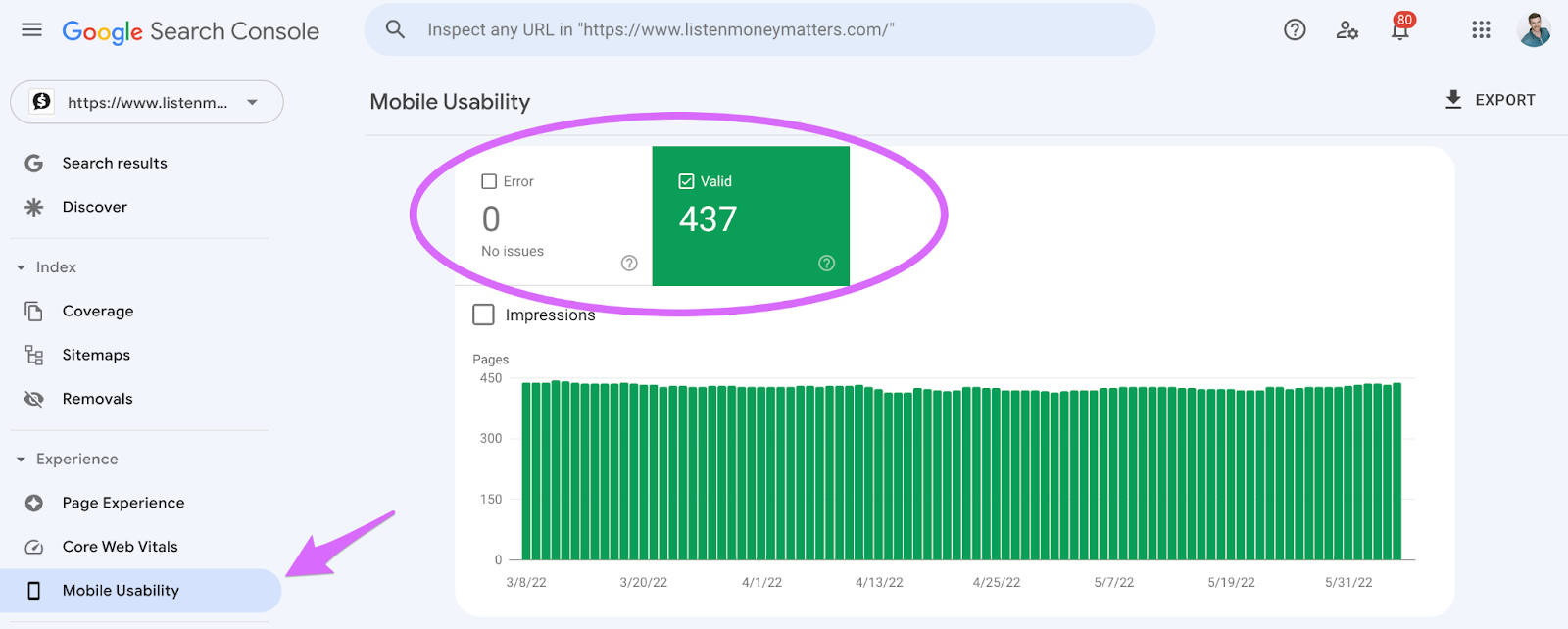Image resolution: width=1568 pixels, height=629 pixels.
Task: Click the 3/20/22 axis date label
Action: pyautogui.click(x=643, y=582)
